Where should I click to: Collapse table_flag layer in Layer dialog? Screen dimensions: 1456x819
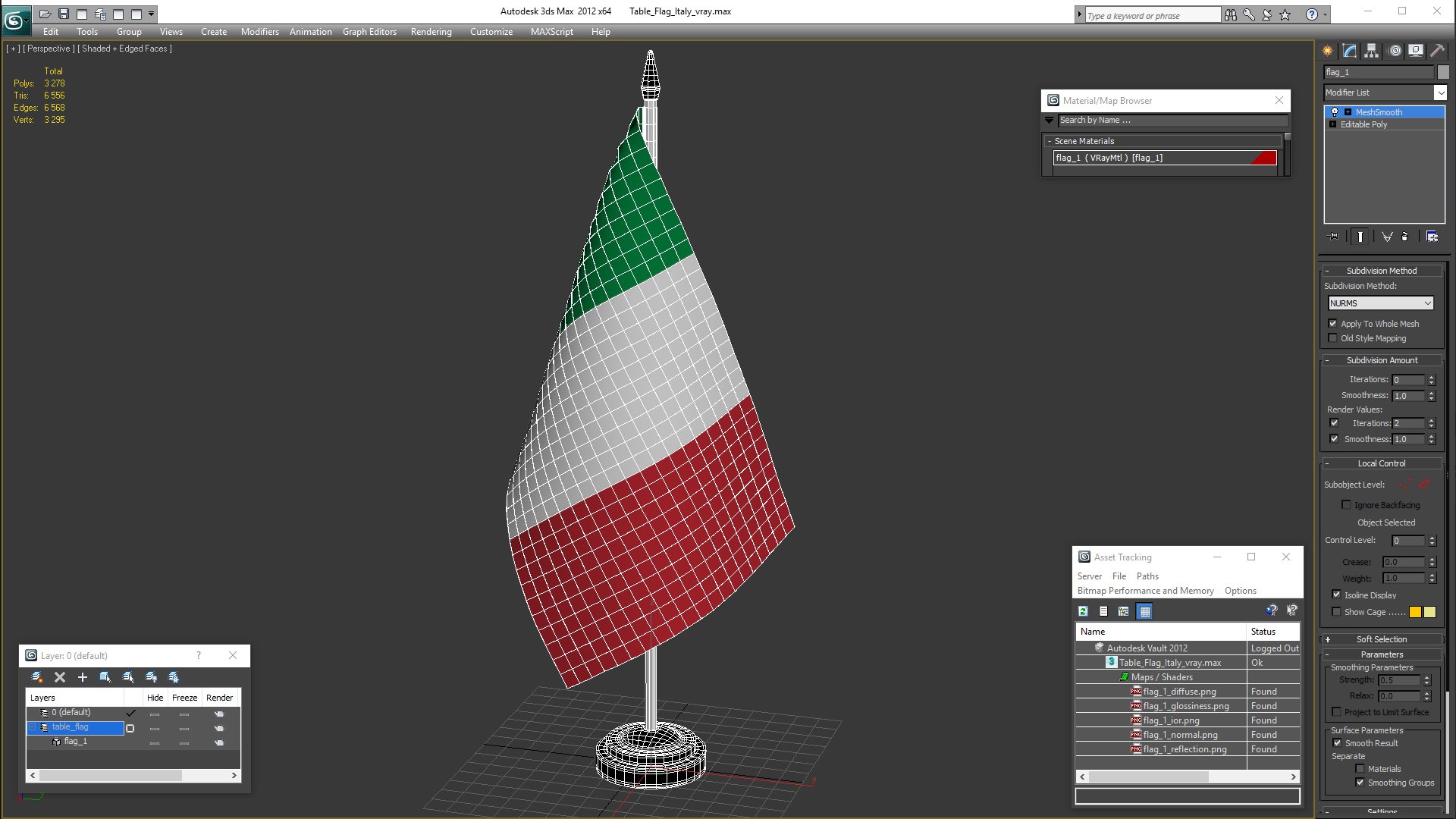click(33, 727)
